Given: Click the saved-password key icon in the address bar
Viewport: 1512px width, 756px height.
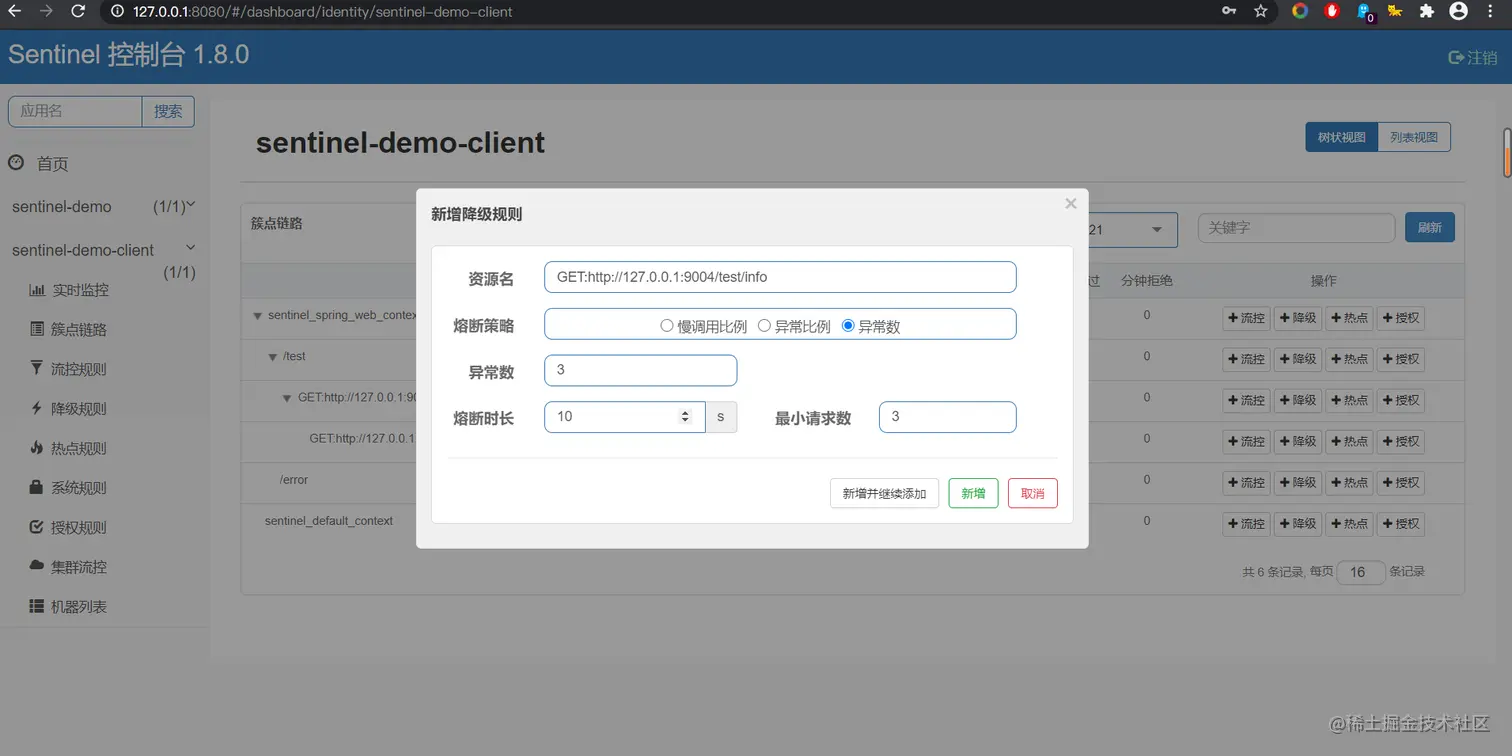Looking at the screenshot, I should (x=1229, y=12).
